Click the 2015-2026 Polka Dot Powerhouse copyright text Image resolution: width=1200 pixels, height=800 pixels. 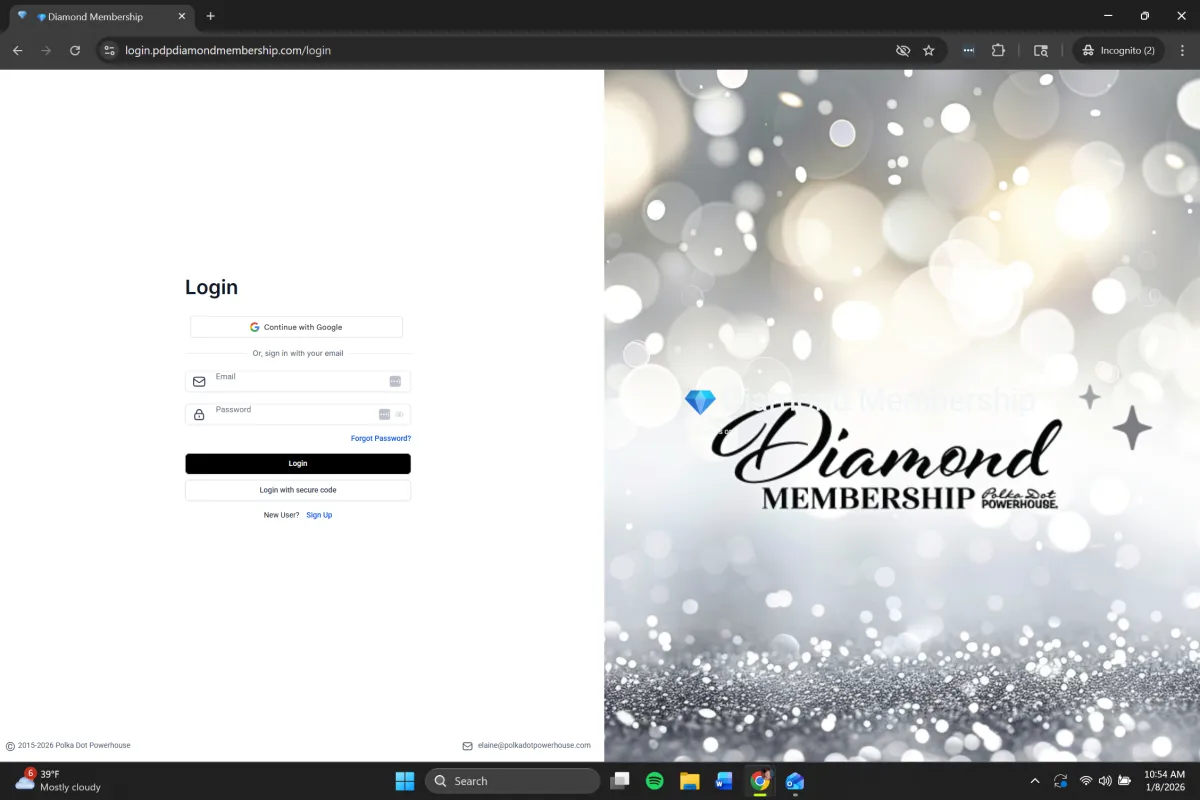click(x=74, y=745)
